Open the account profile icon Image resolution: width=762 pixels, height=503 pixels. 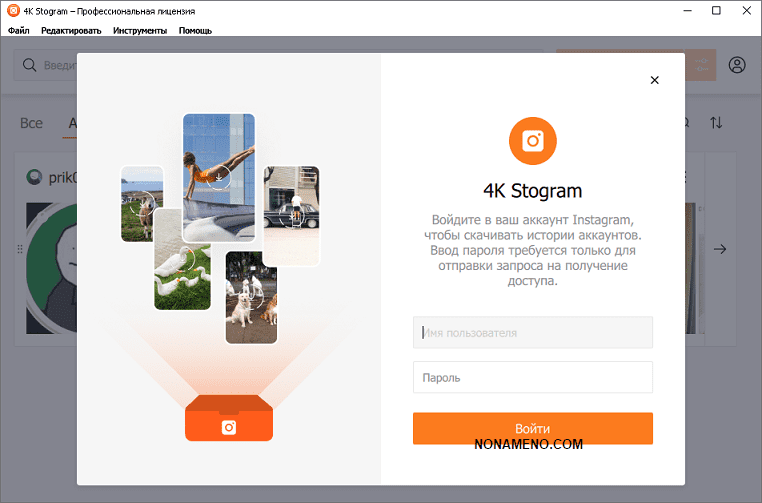737,65
